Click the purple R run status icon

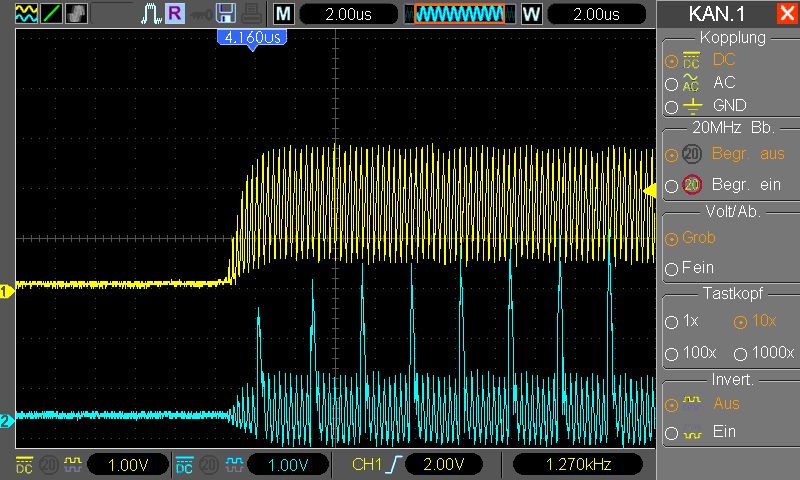(x=175, y=14)
